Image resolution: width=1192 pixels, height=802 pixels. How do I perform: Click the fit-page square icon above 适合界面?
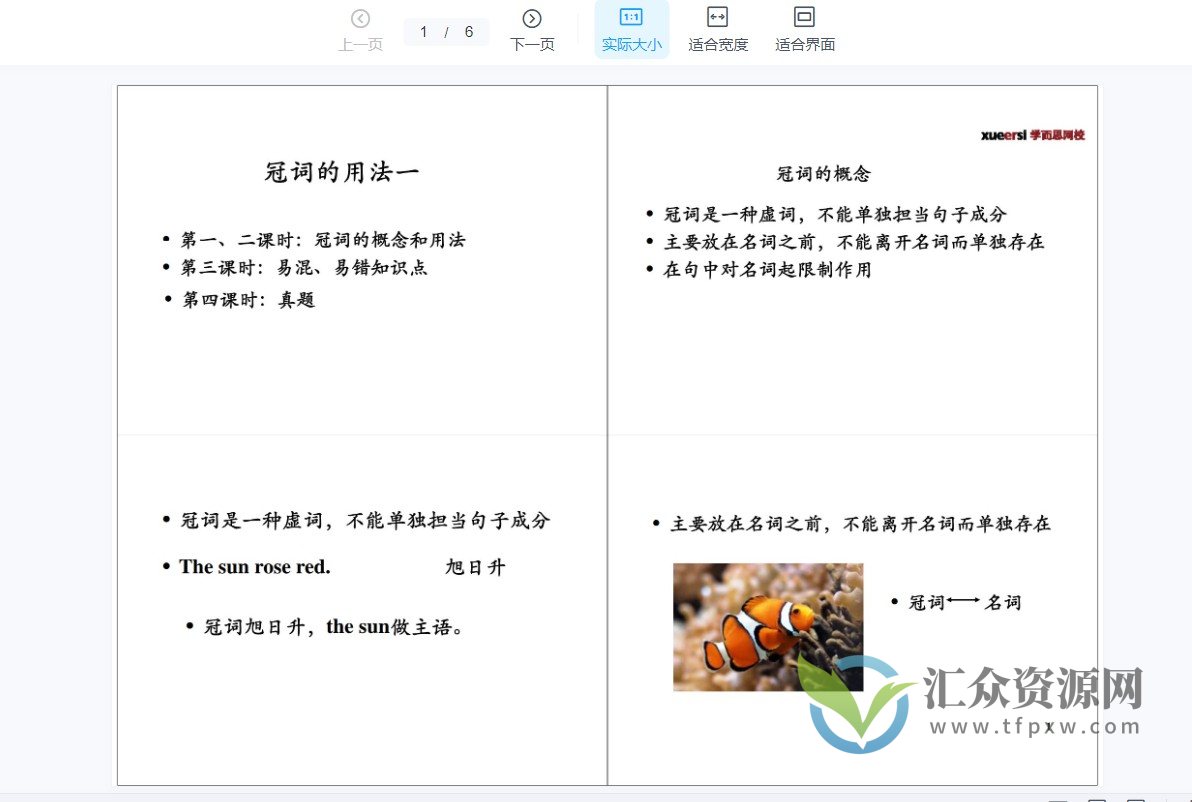[x=803, y=17]
